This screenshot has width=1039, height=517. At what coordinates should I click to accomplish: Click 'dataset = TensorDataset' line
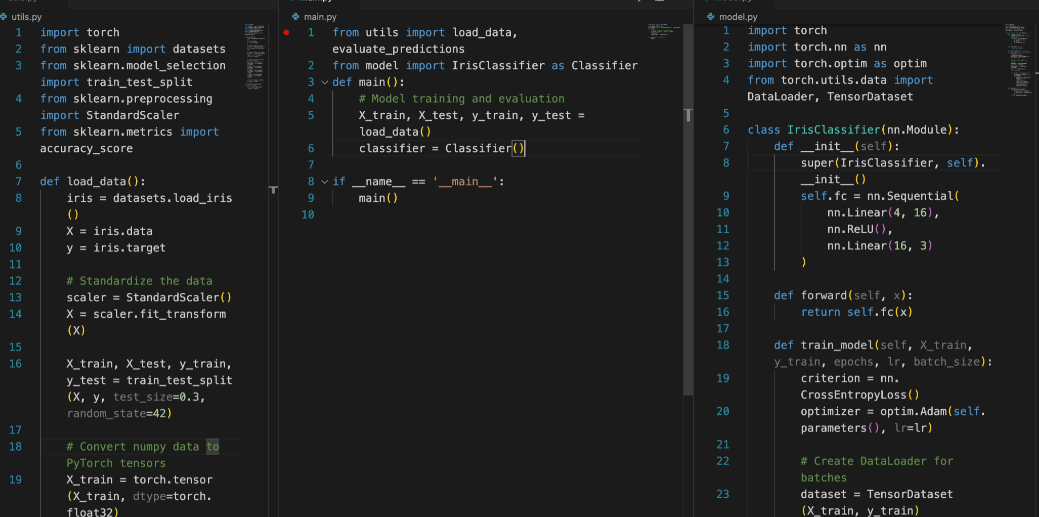877,494
